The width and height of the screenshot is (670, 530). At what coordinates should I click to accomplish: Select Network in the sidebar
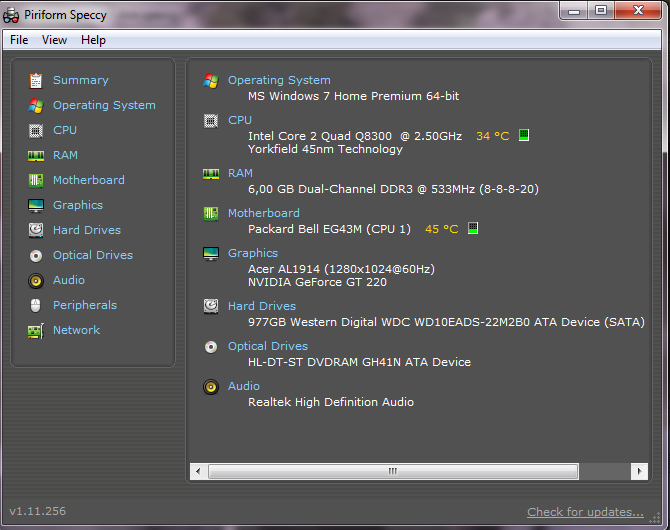click(x=76, y=330)
